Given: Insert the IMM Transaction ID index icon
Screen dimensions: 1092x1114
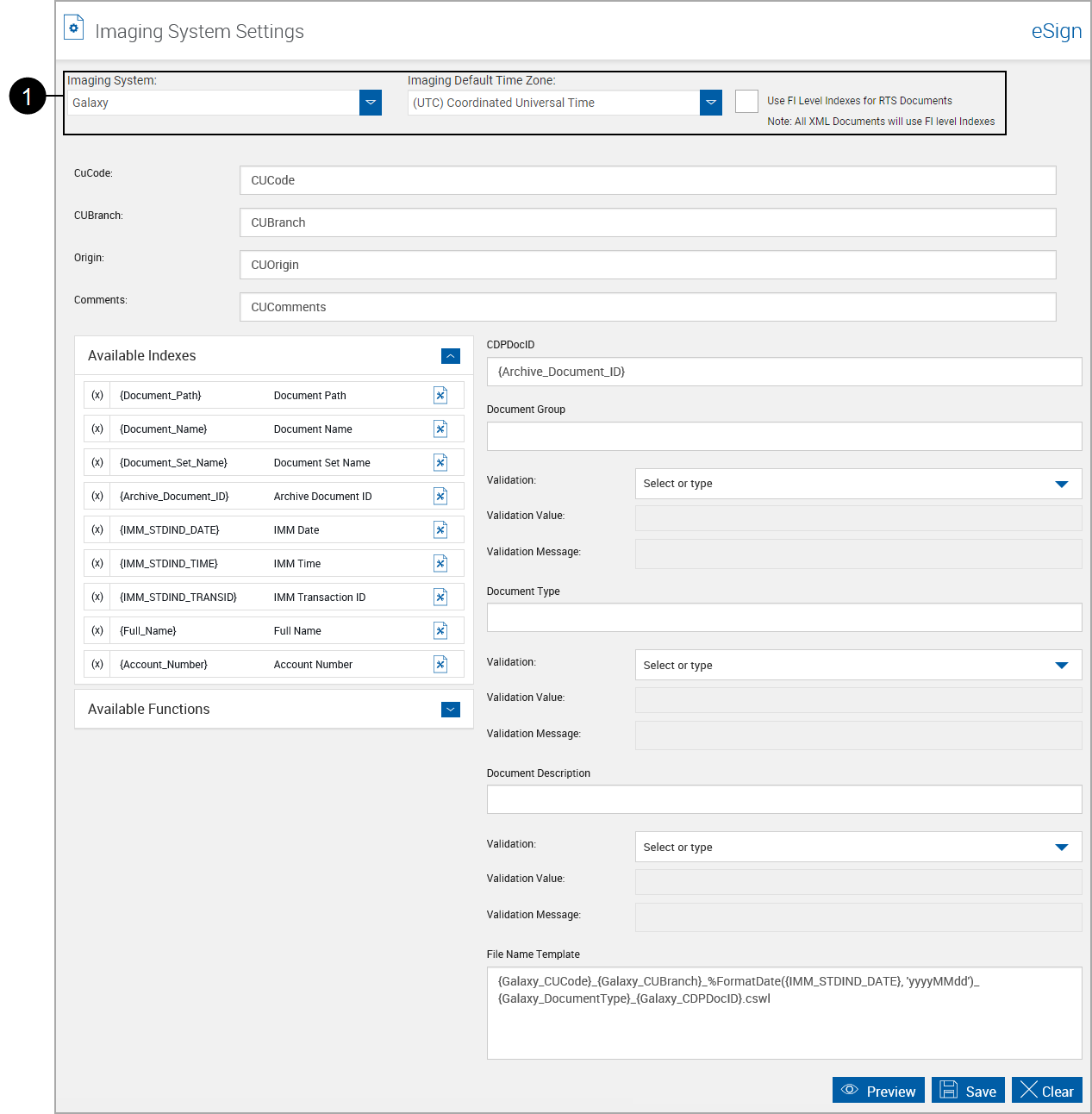Looking at the screenshot, I should [x=440, y=597].
